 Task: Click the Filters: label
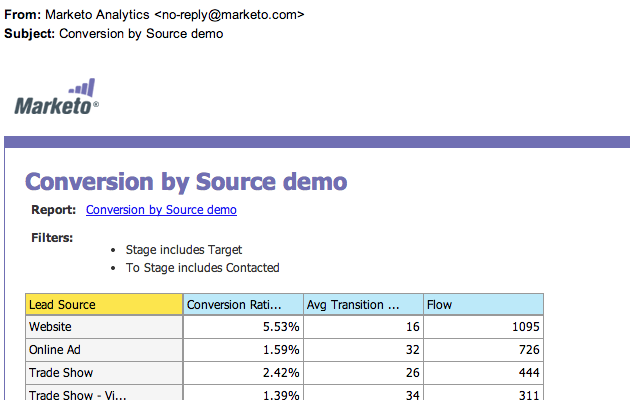click(52, 238)
